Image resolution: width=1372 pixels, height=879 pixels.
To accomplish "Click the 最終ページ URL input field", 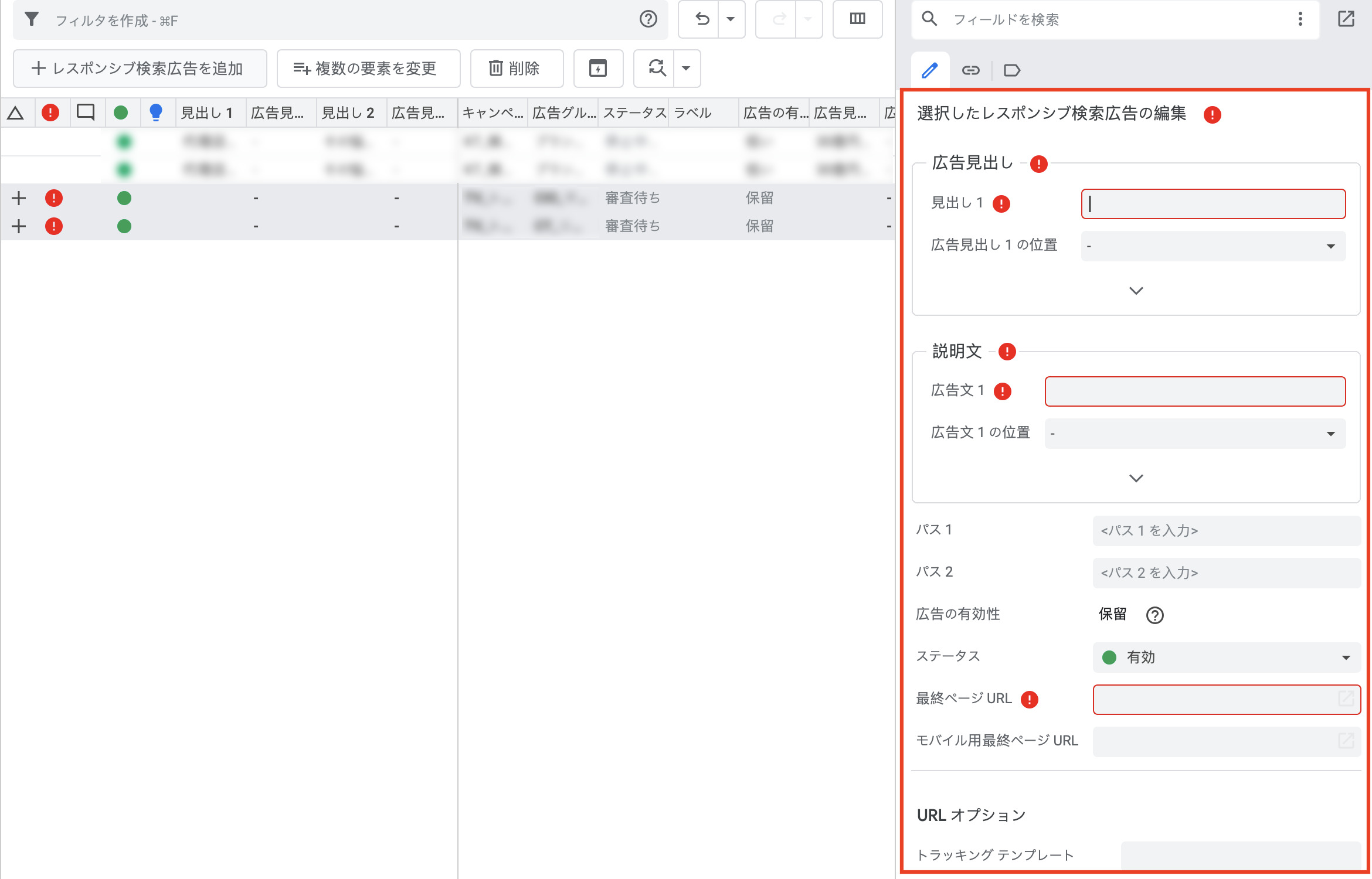I will coord(1214,699).
